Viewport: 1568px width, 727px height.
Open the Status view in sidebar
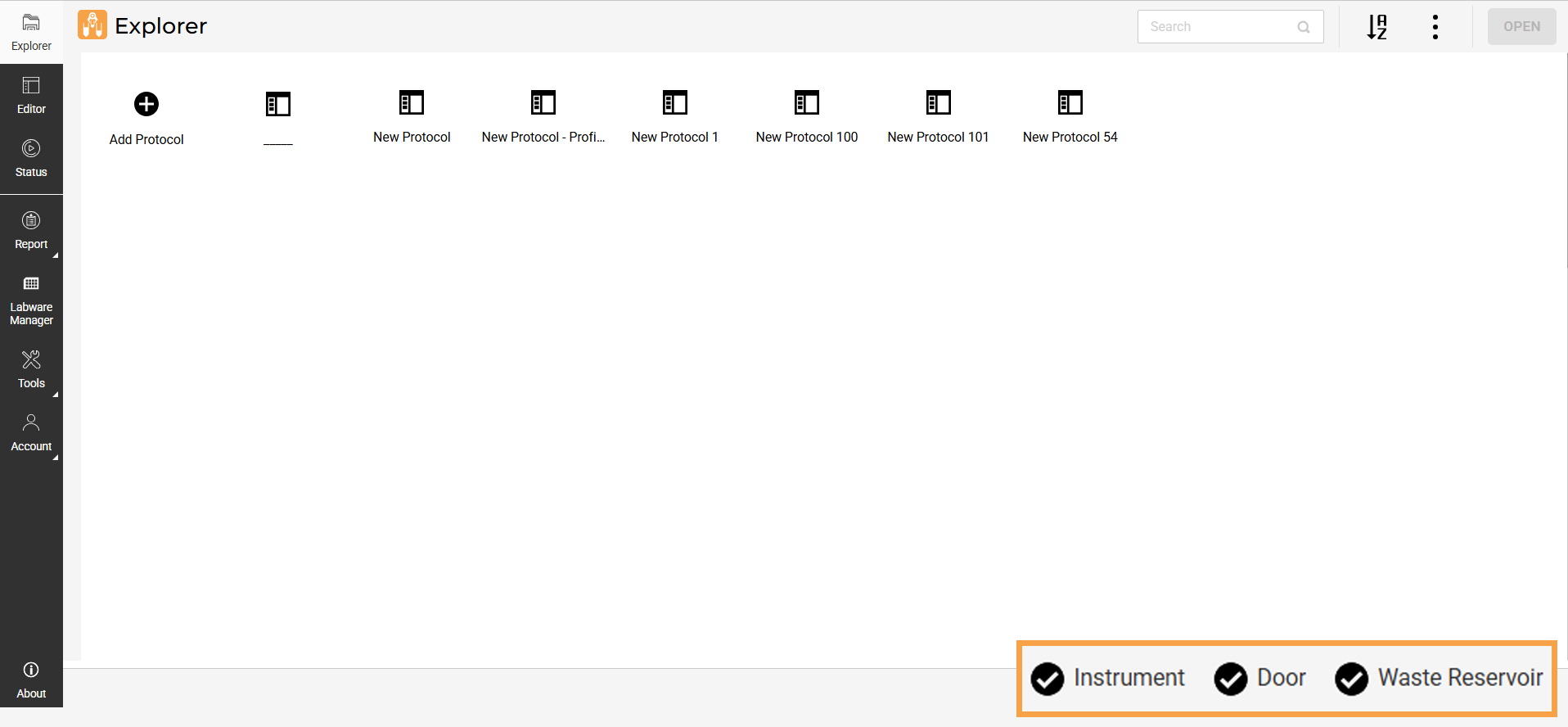[31, 158]
